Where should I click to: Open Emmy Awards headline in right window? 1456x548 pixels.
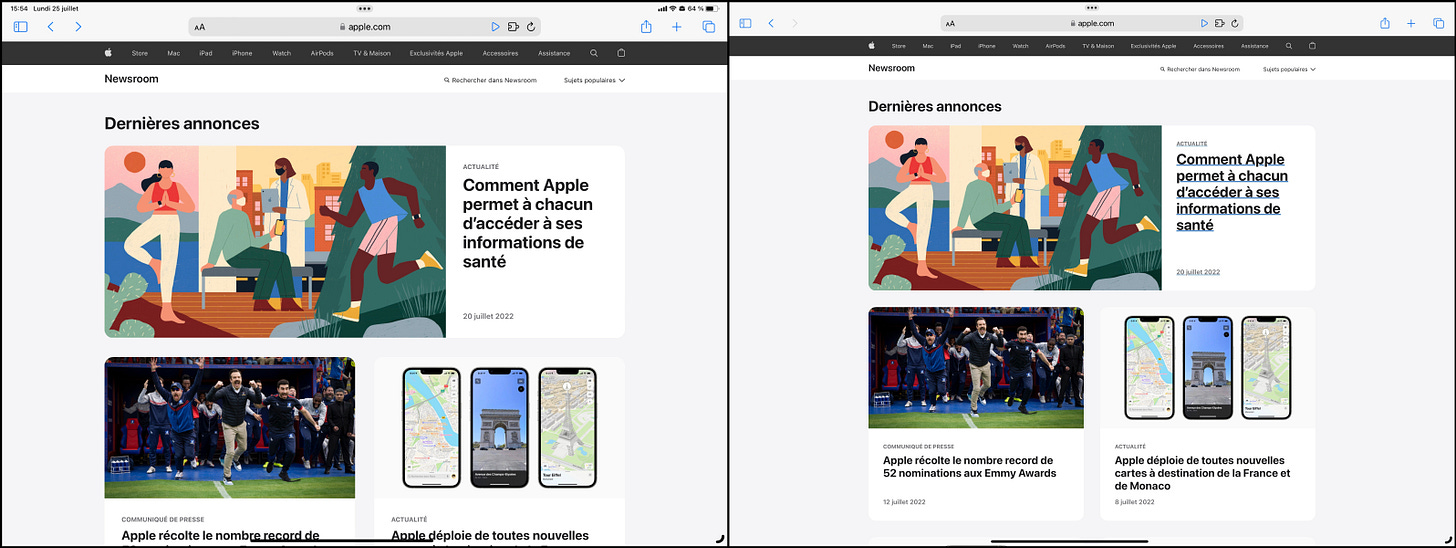970,467
